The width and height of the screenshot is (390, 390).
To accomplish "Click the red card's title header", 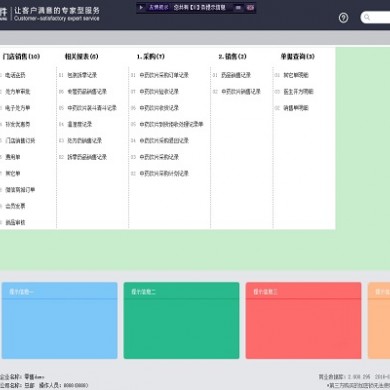I will (x=303, y=291).
